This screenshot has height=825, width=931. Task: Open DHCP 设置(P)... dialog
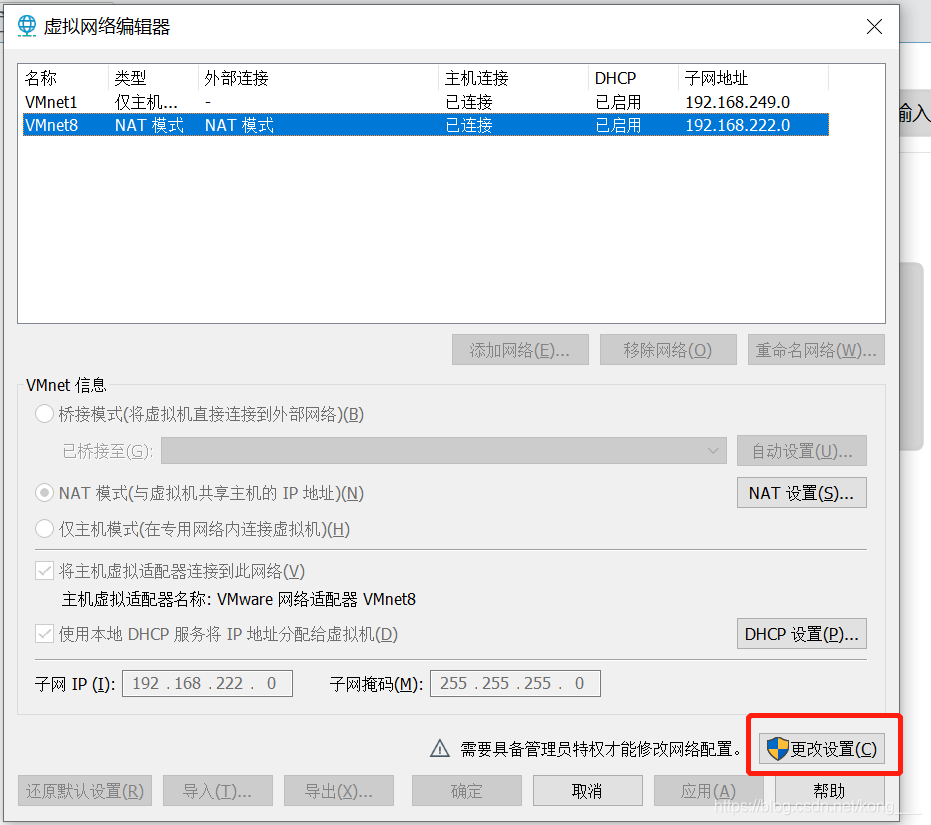click(x=802, y=634)
